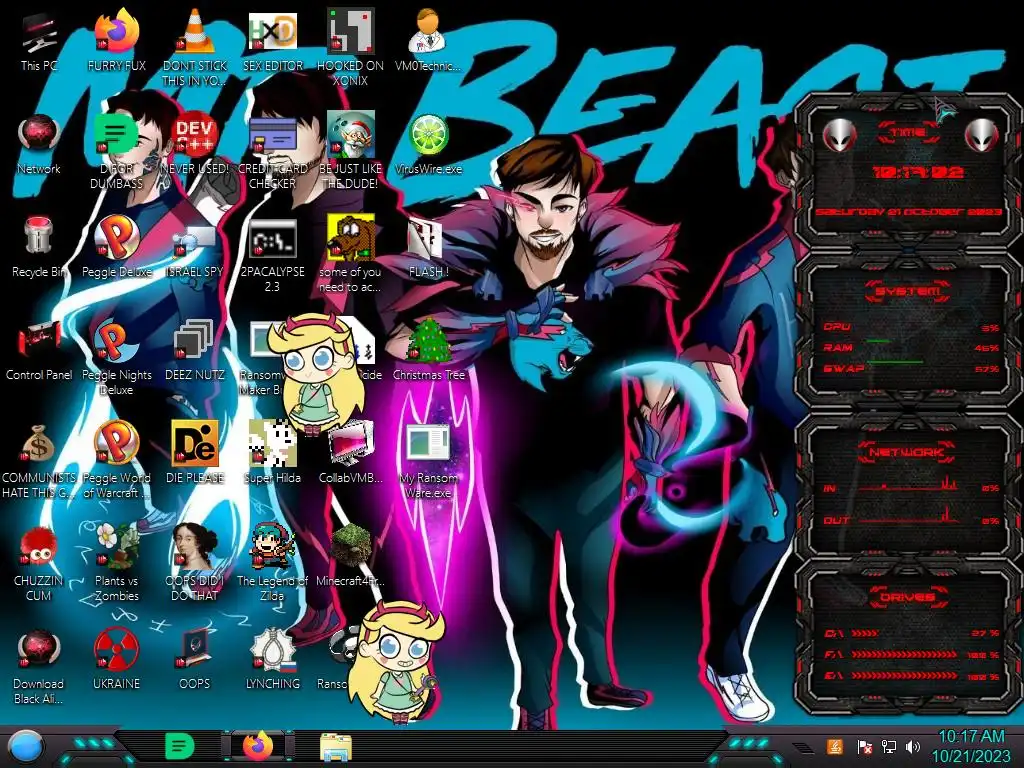Viewport: 1024px width, 768px height.
Task: Open the green D FOR DUMBASS shortcut
Action: (116, 150)
